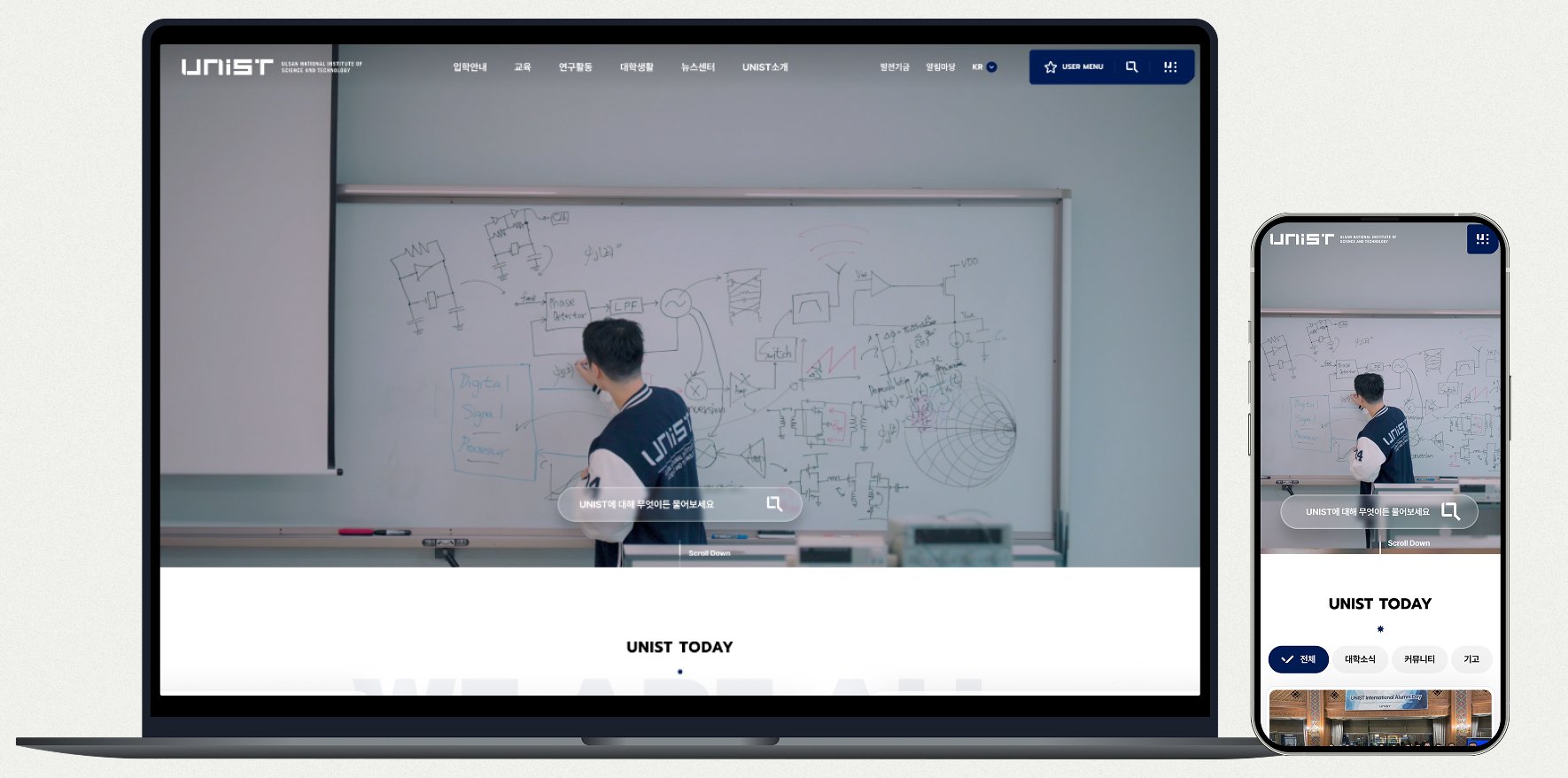Open the 뉴스센터 menu on desktop

click(x=698, y=67)
